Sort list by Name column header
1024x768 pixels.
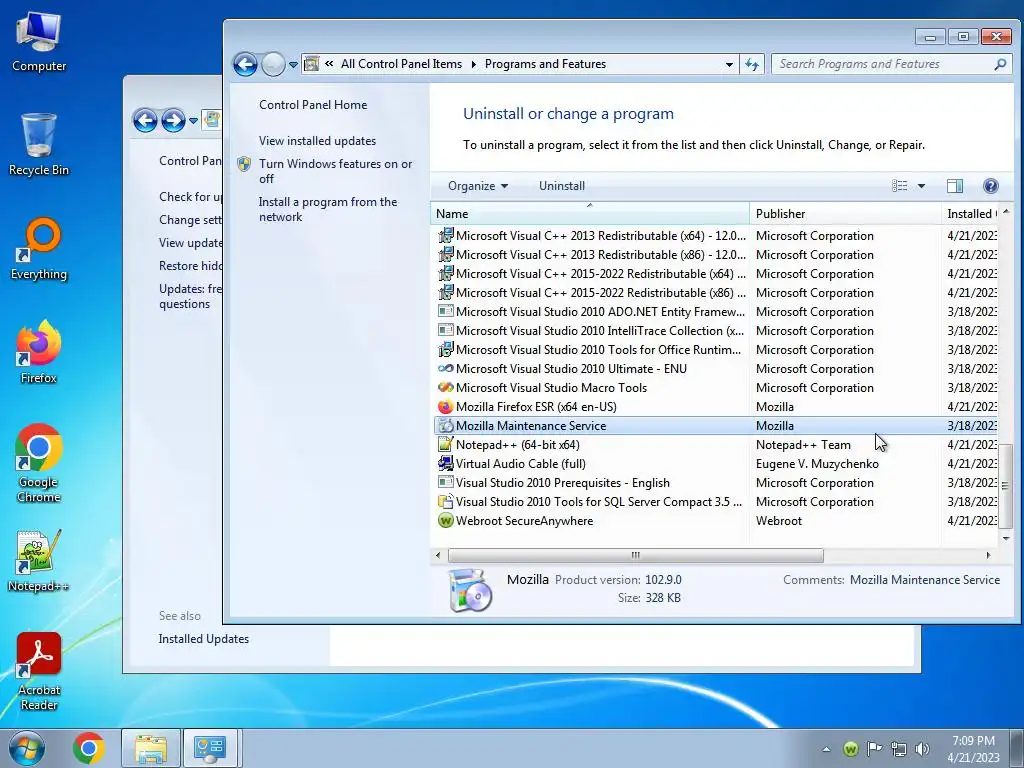tap(589, 214)
